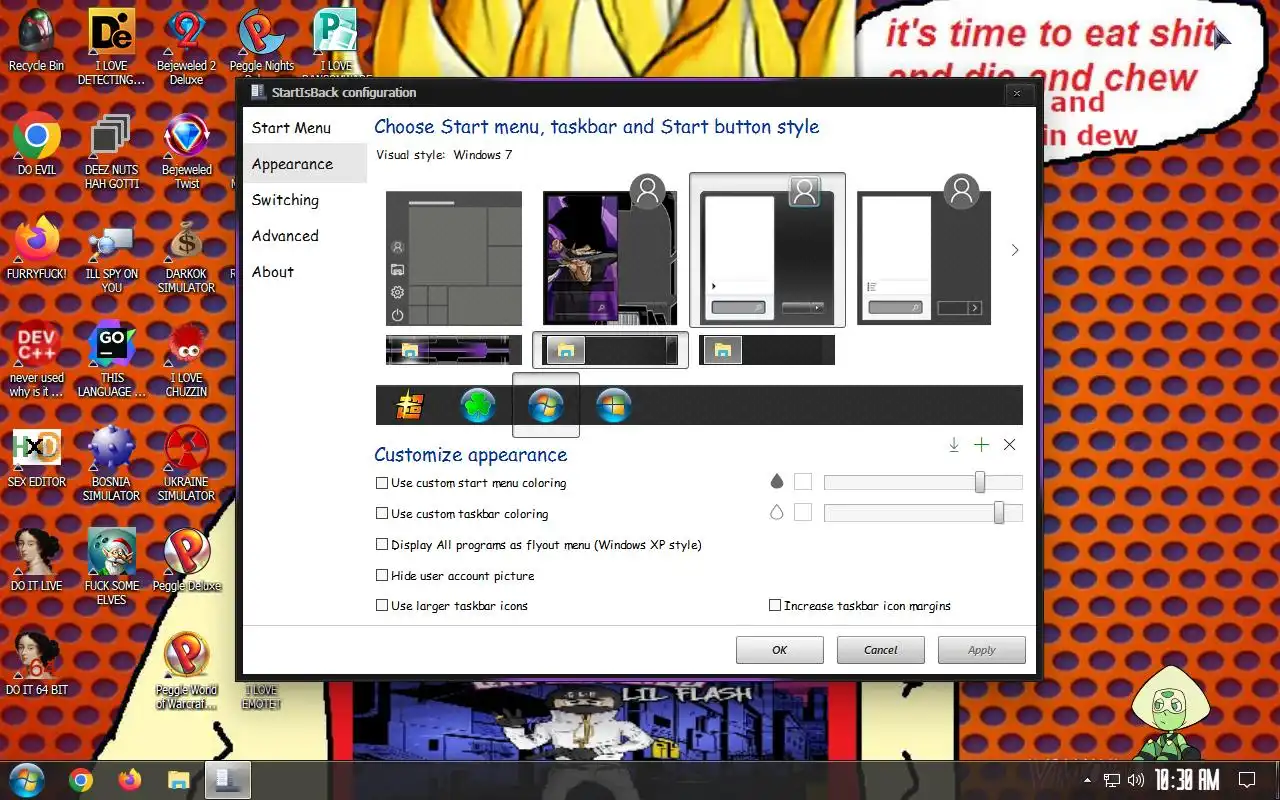Select the green clover Start orb
This screenshot has height=800, width=1280.
(x=478, y=405)
